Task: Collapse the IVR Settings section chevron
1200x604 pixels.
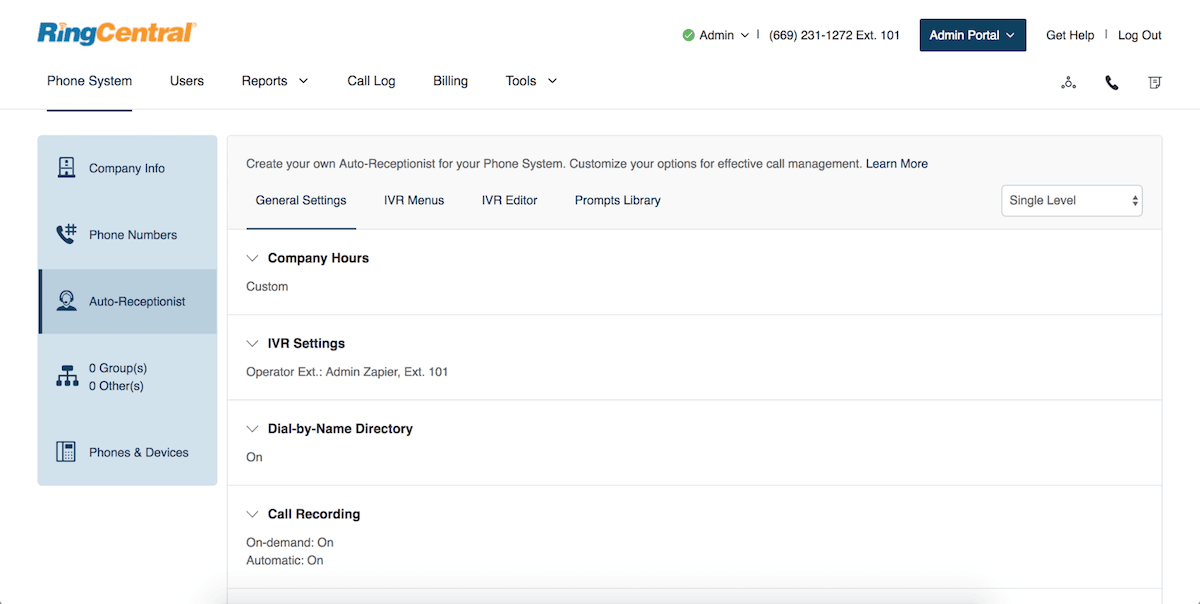Action: click(252, 343)
